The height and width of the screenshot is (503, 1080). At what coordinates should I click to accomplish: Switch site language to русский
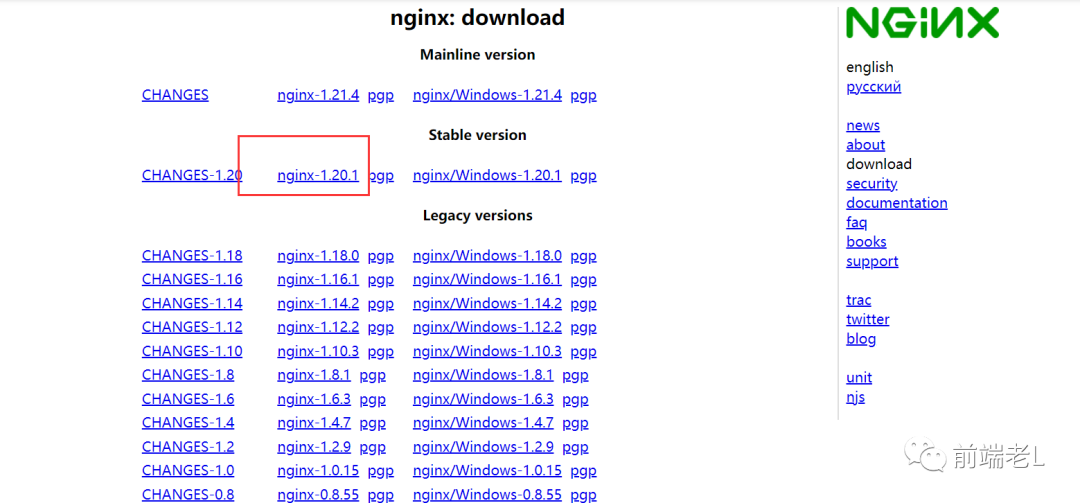coord(873,87)
